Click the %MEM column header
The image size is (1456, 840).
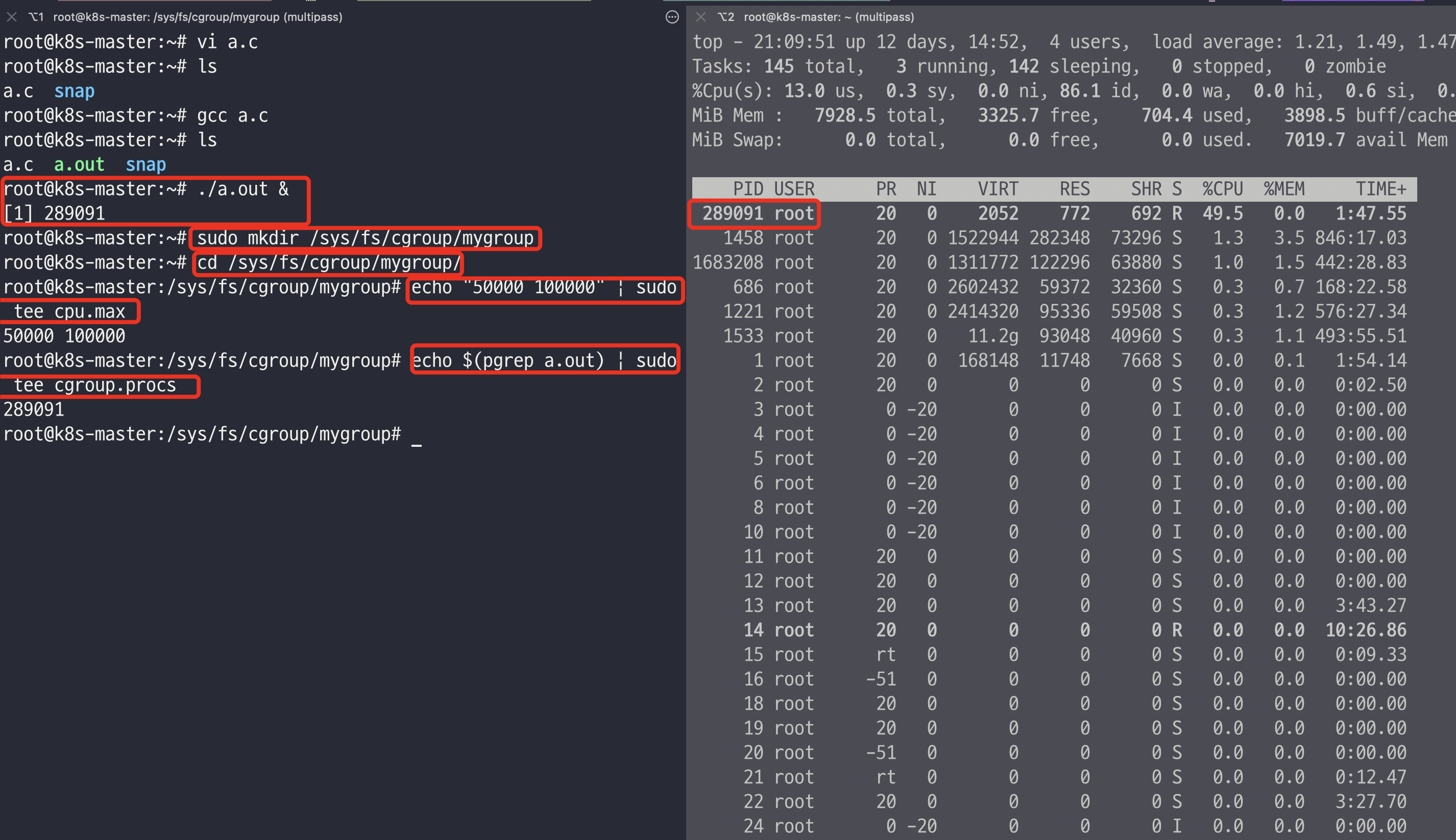[x=1283, y=189]
